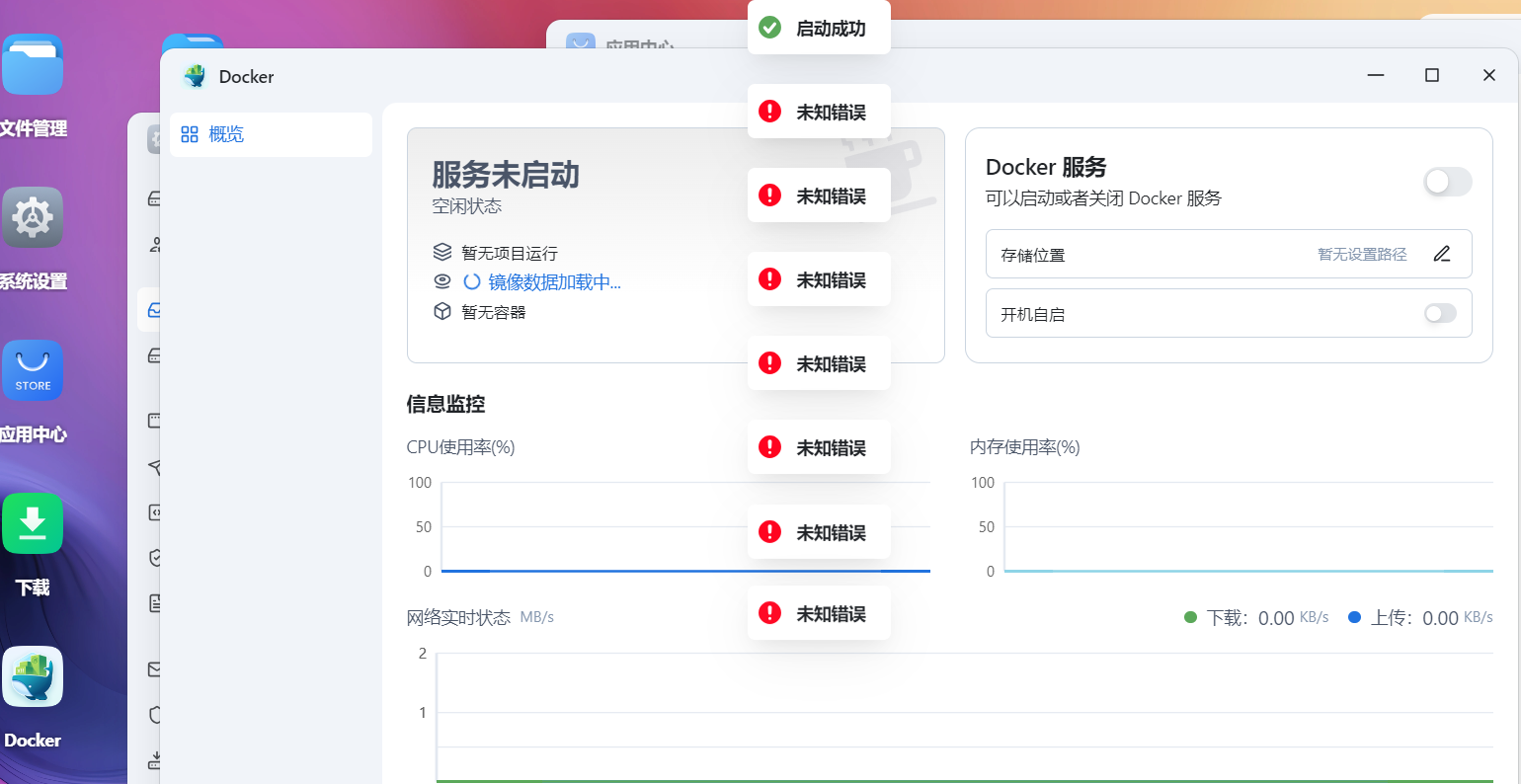This screenshot has height=784, width=1521.
Task: Click the layers icon beside 暂无项目运行
Action: [x=442, y=253]
